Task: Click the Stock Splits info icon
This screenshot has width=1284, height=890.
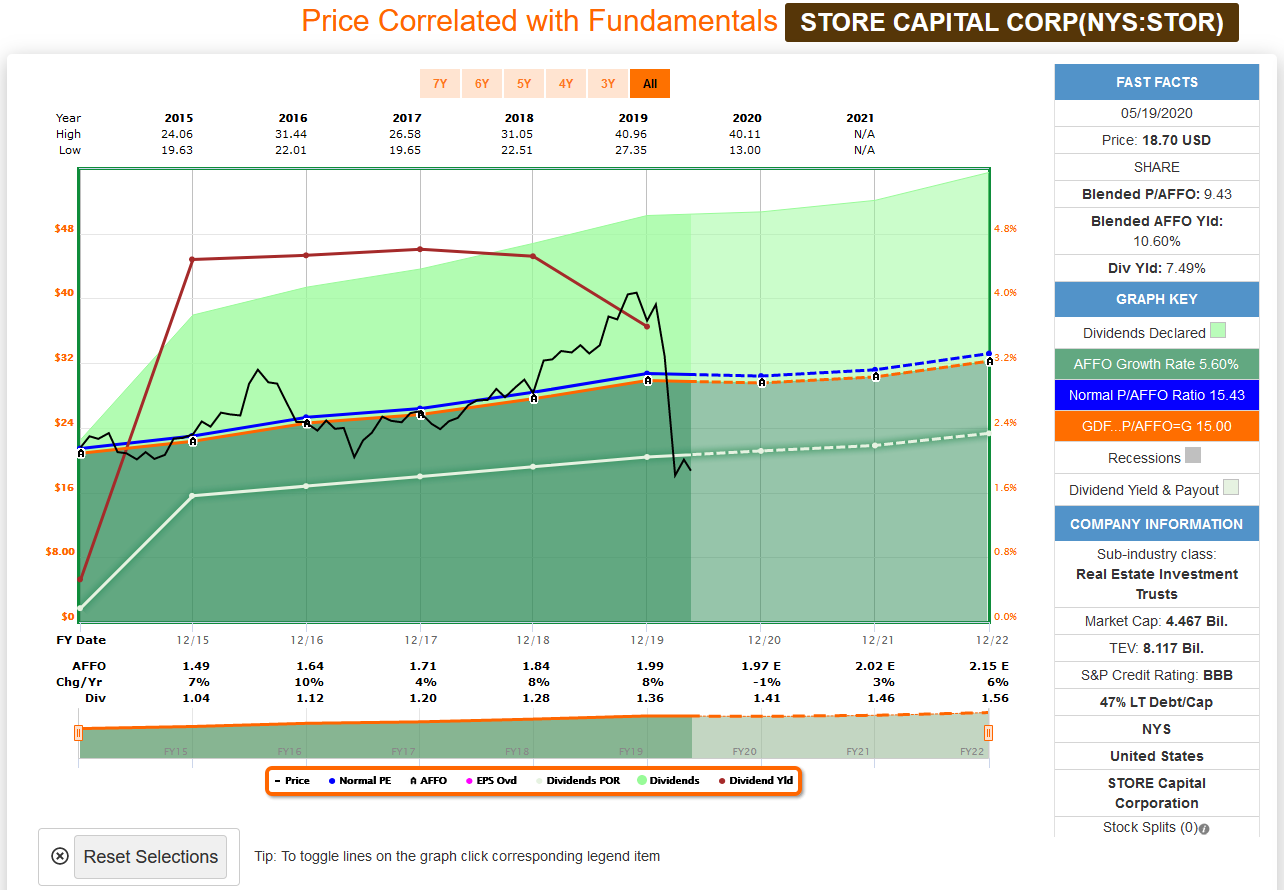Action: [1204, 828]
